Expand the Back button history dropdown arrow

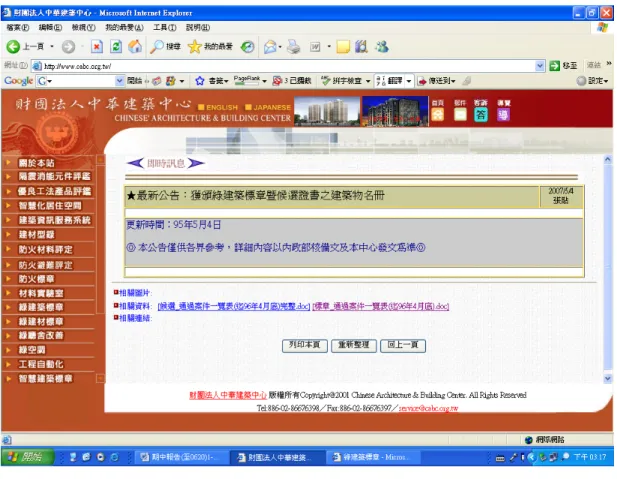pos(52,47)
